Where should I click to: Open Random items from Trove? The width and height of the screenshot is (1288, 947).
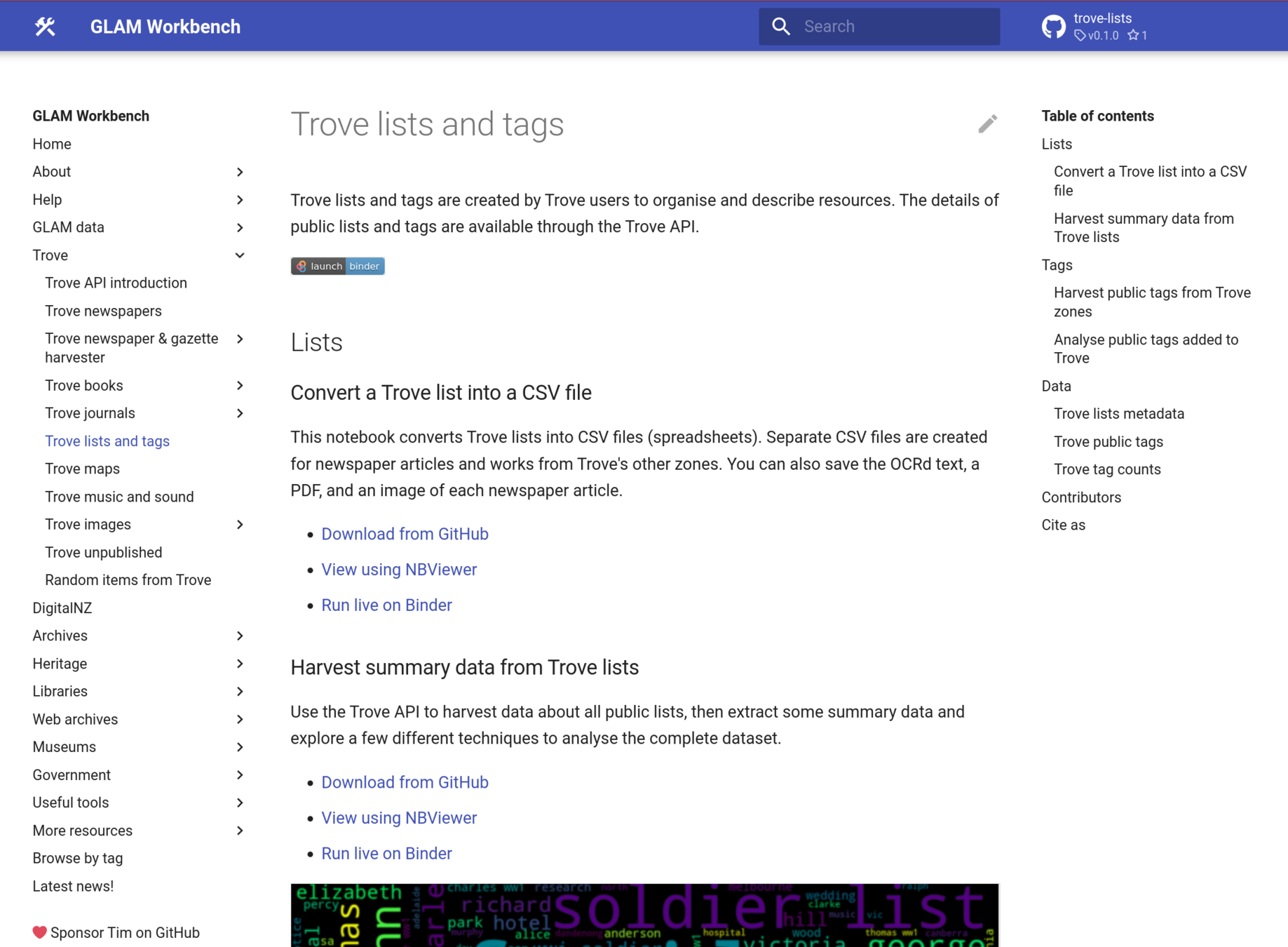coord(128,580)
